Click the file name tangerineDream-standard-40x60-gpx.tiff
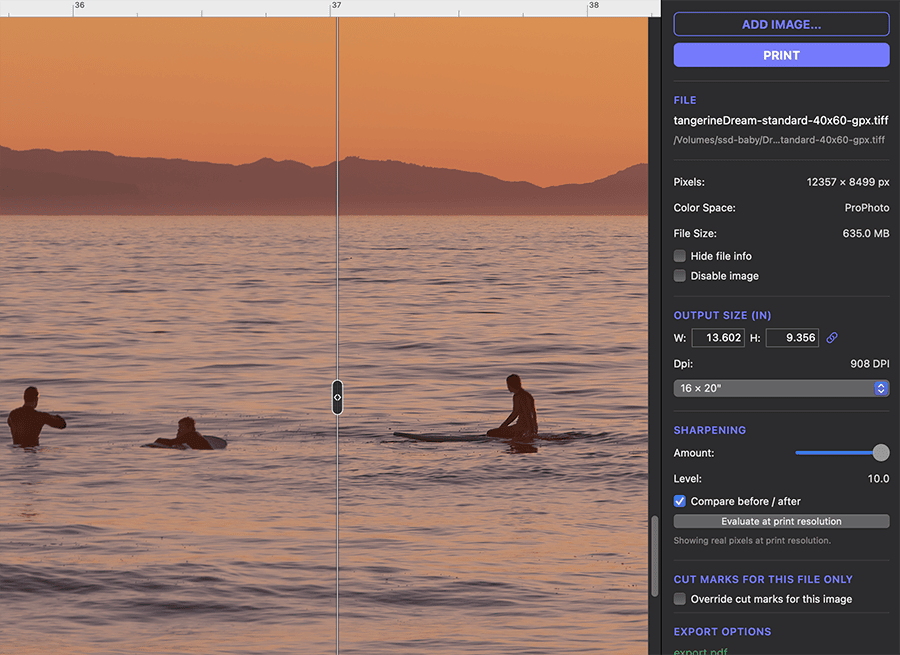Viewport: 900px width, 655px height. [781, 121]
